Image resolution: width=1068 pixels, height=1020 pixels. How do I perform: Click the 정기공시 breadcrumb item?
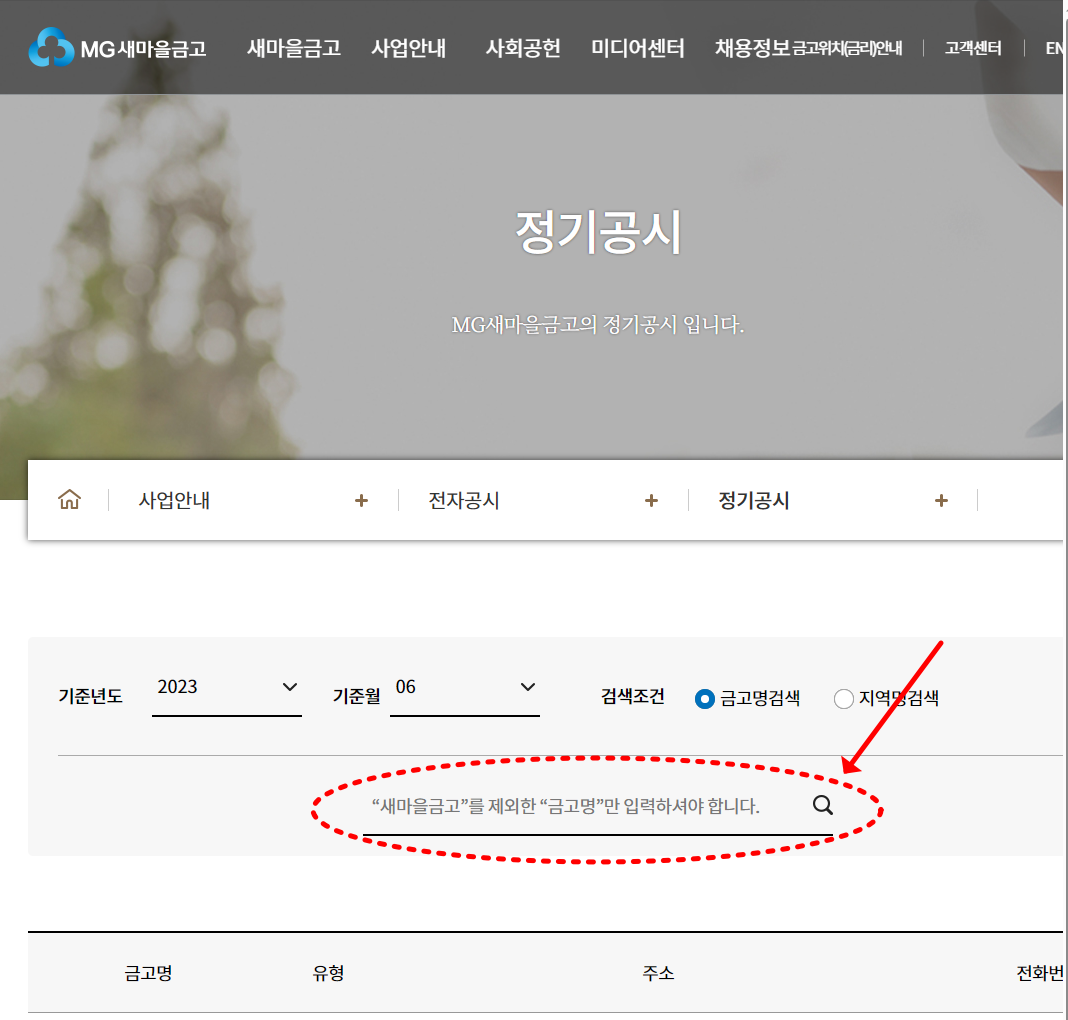pos(754,500)
